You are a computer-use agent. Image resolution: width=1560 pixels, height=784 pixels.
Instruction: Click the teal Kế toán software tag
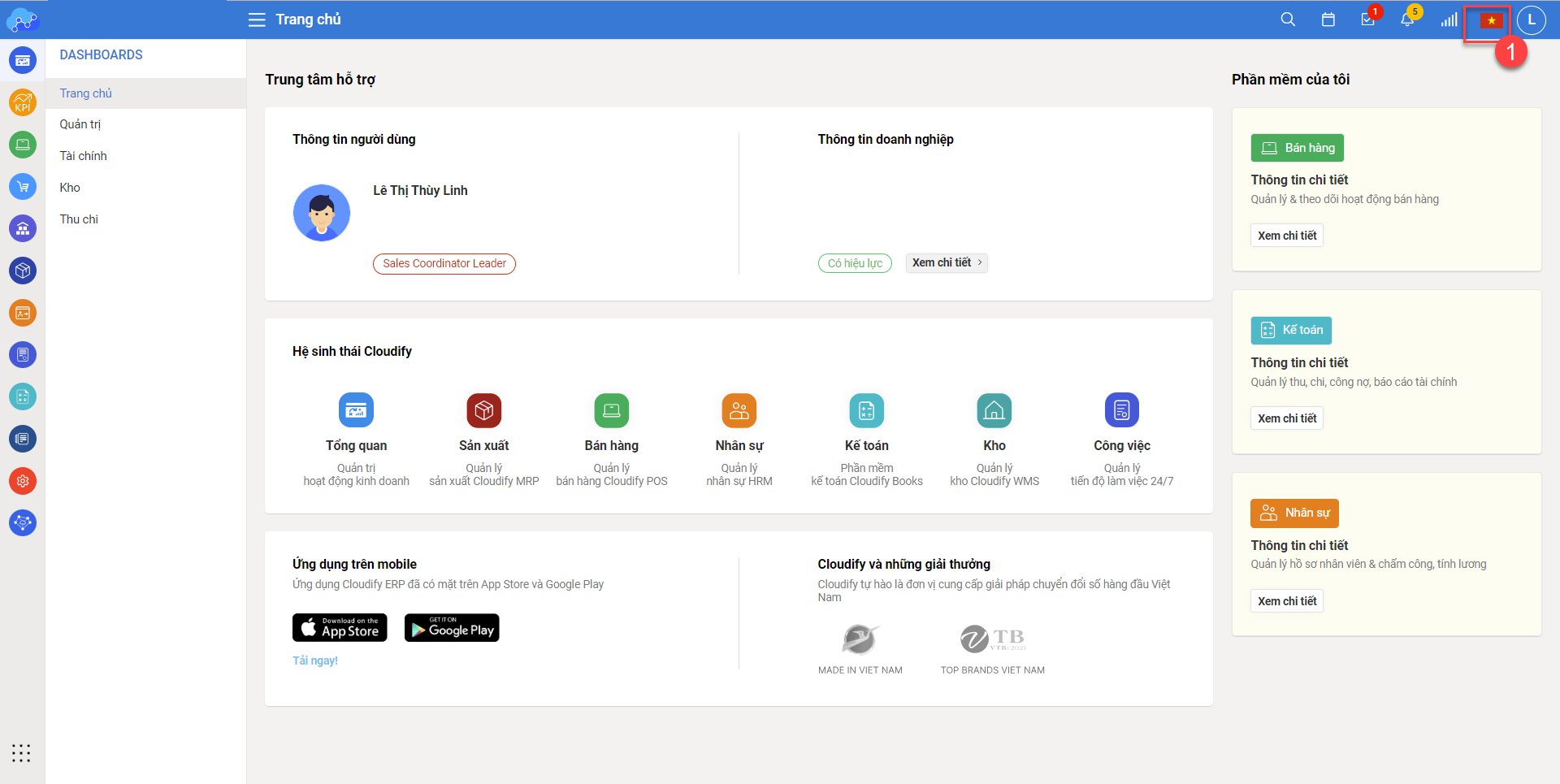pyautogui.click(x=1291, y=330)
